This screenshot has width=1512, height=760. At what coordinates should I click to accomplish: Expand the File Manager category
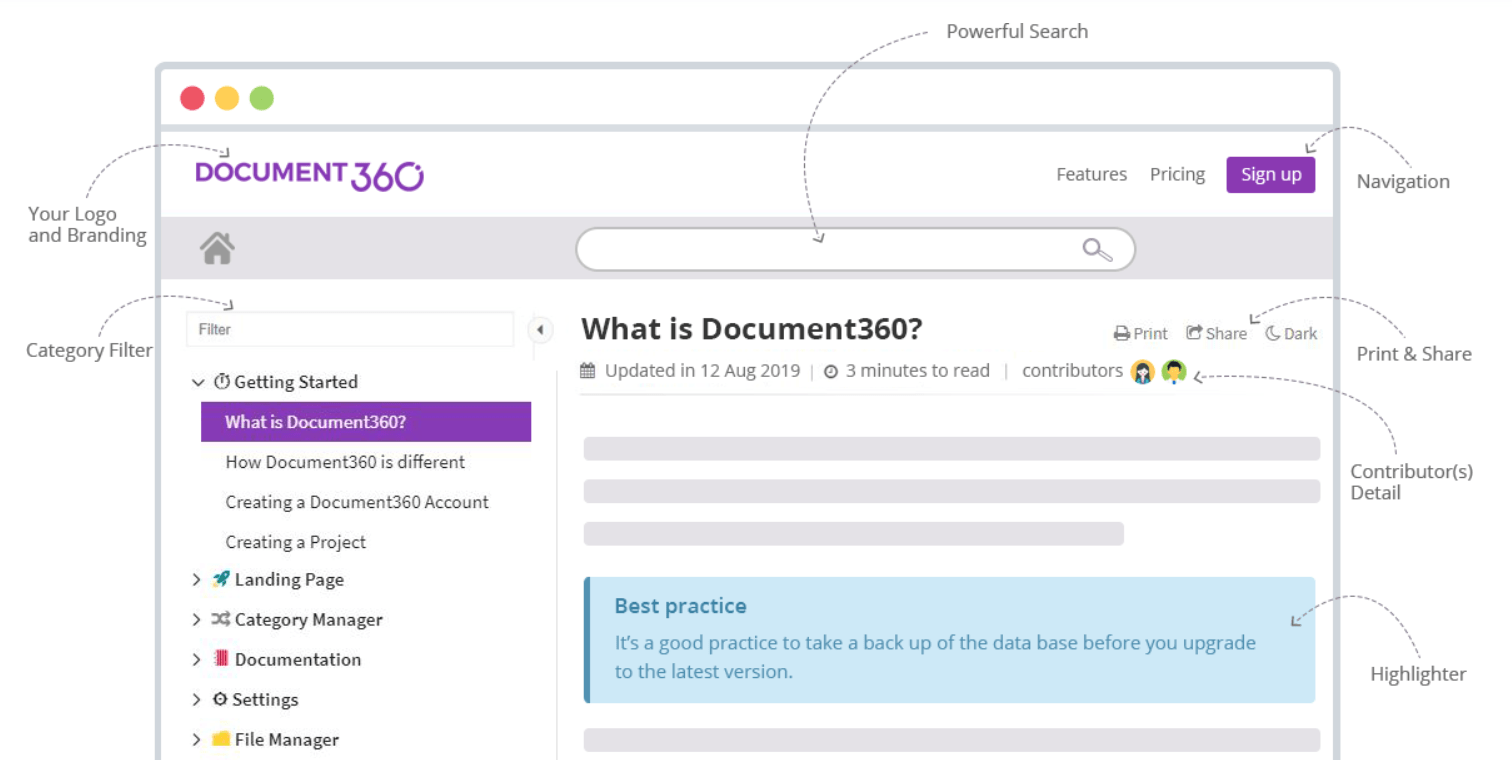tap(197, 739)
